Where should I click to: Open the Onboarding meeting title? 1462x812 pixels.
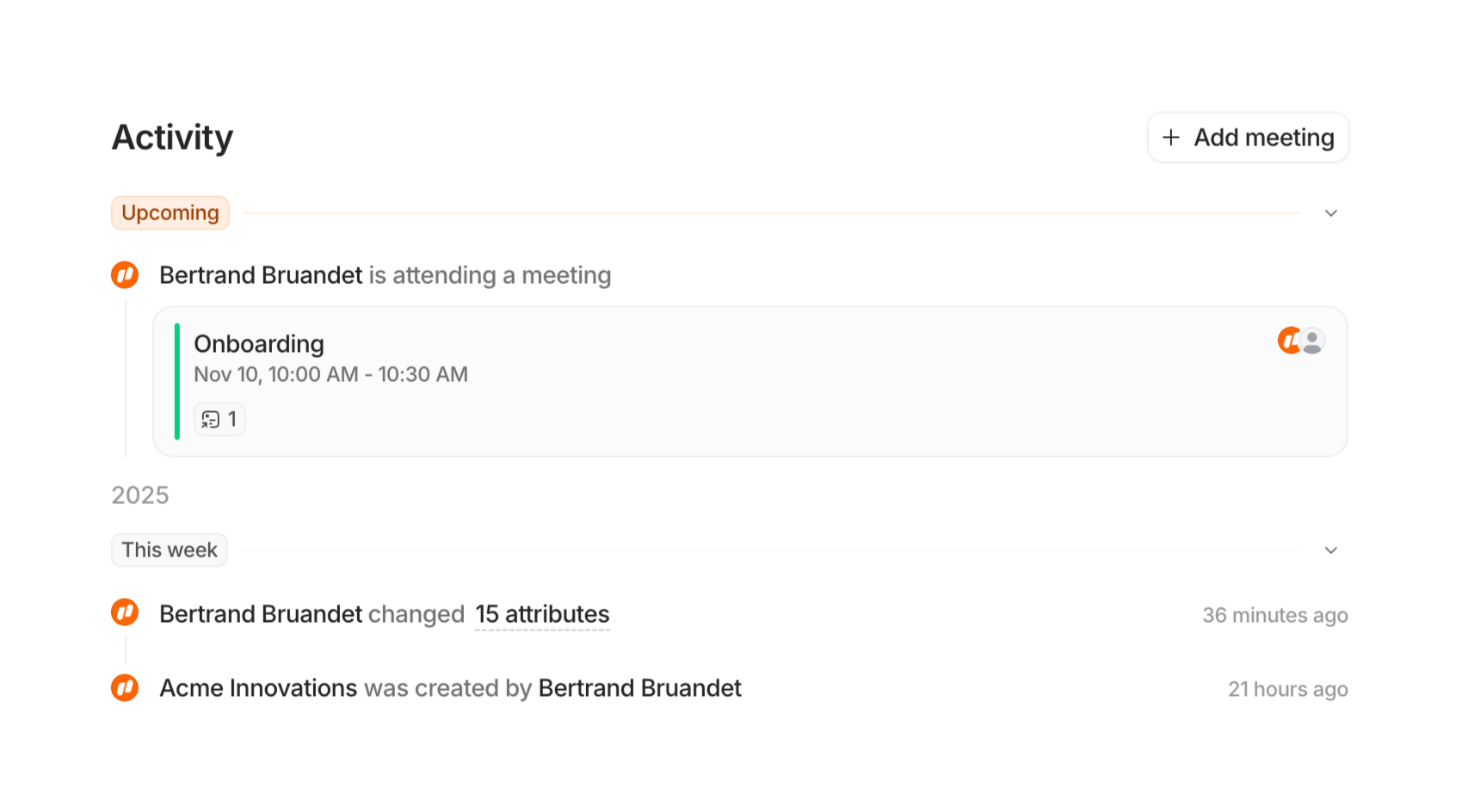pos(259,344)
